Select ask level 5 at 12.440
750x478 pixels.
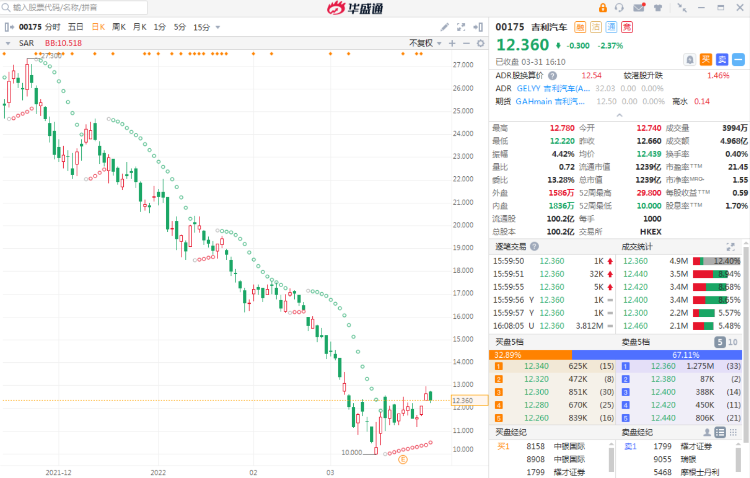coord(681,418)
